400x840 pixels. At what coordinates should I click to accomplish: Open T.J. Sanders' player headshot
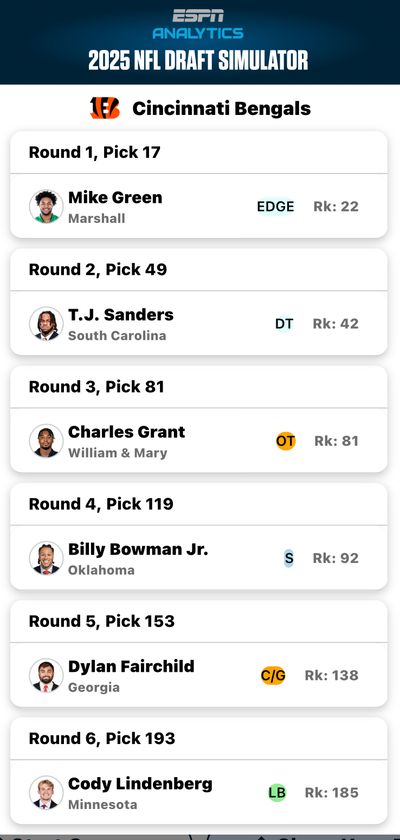coord(46,324)
